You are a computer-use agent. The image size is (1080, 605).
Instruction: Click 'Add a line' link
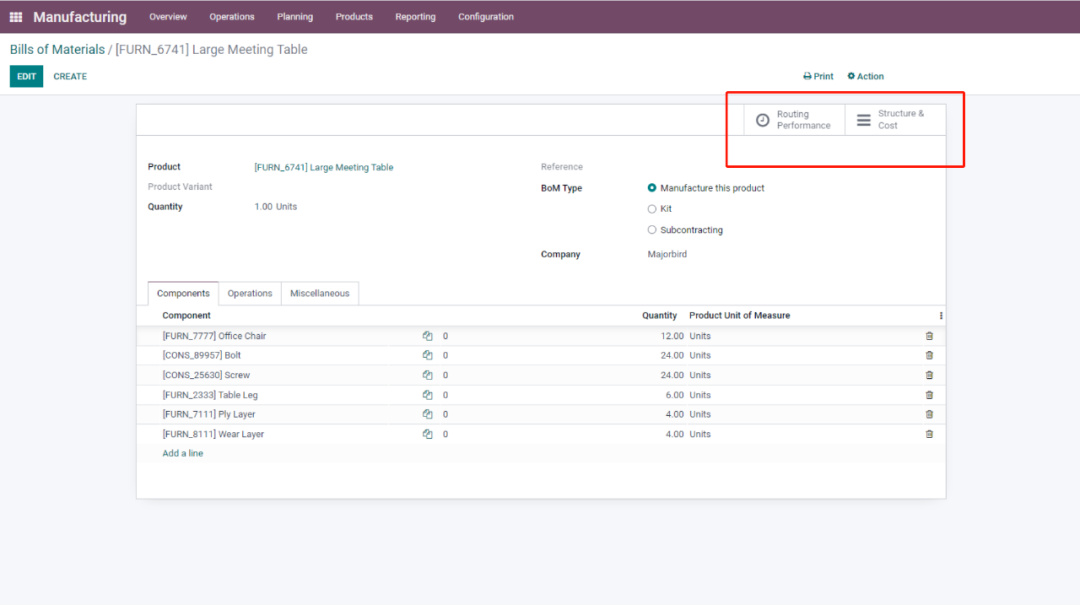[x=182, y=453]
